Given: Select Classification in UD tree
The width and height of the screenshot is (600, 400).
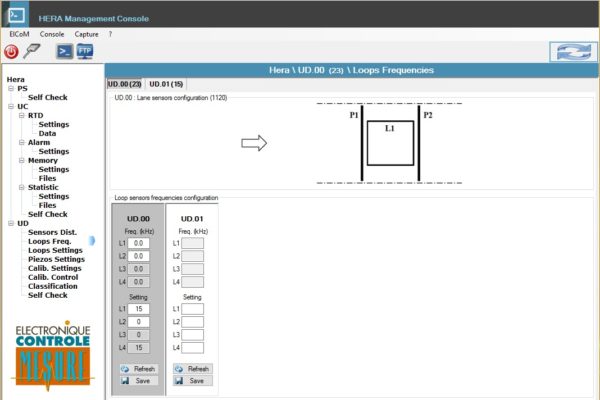Looking at the screenshot, I should pos(53,286).
